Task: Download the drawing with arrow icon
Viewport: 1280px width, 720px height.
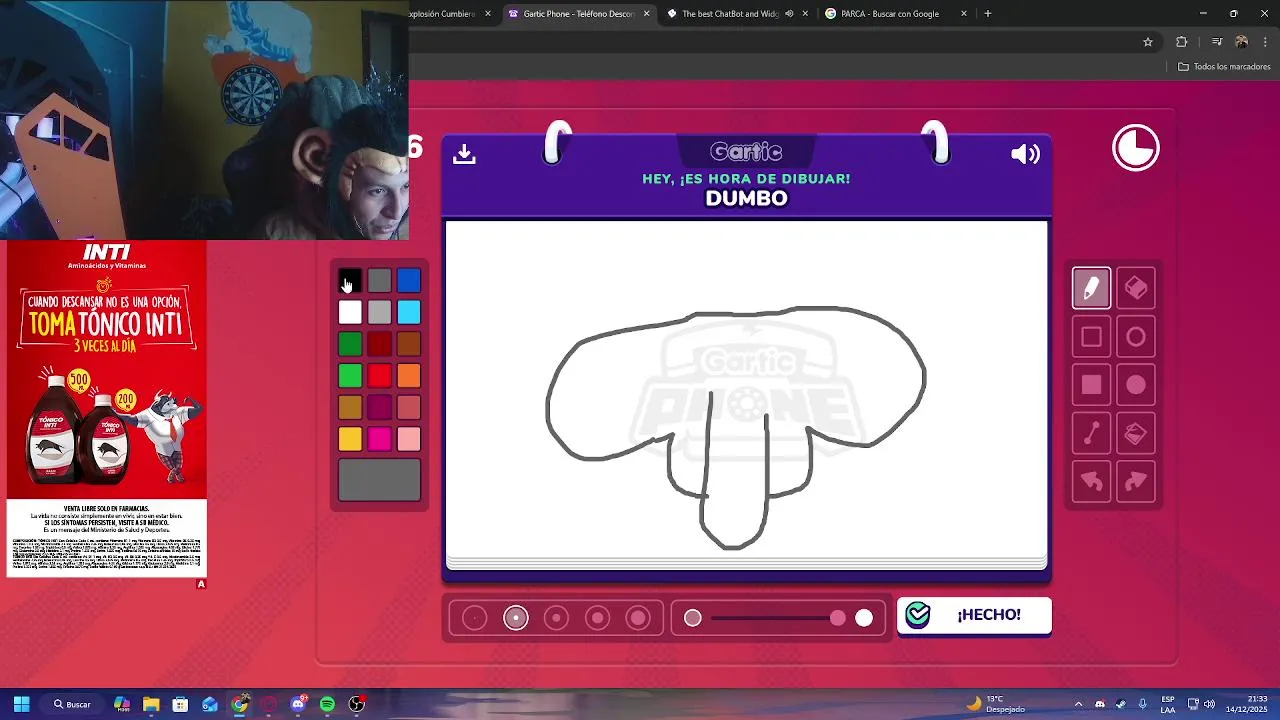Action: coord(464,154)
